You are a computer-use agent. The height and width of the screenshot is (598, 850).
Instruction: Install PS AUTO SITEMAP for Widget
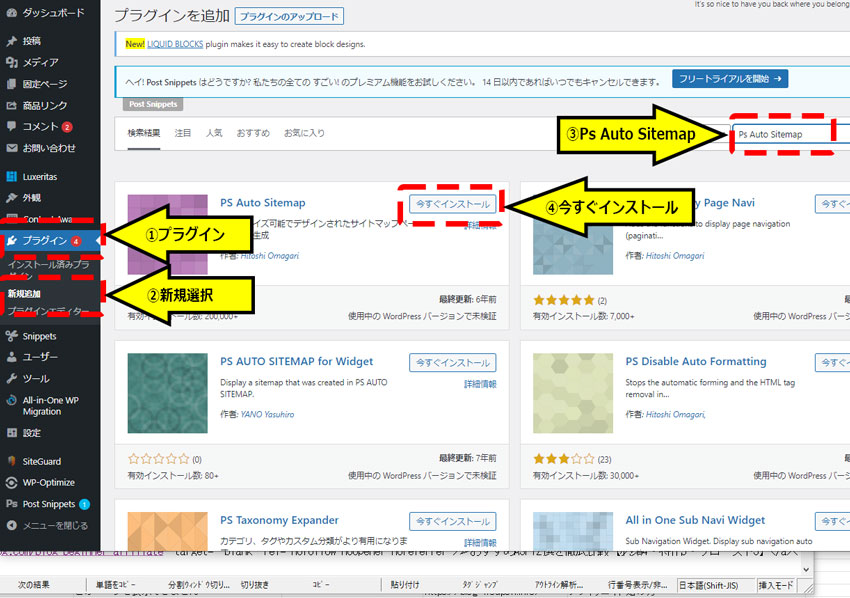(453, 363)
